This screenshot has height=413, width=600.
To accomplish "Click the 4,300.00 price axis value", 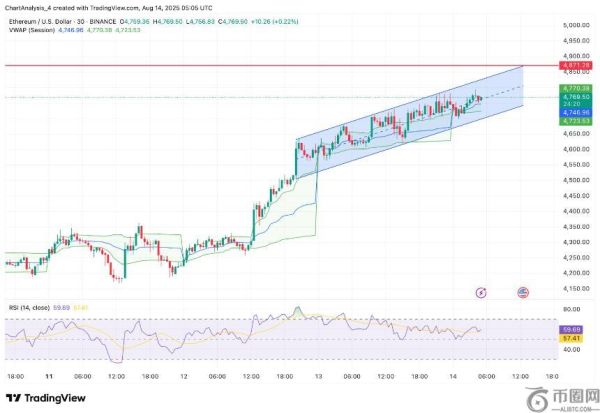I will tap(576, 242).
